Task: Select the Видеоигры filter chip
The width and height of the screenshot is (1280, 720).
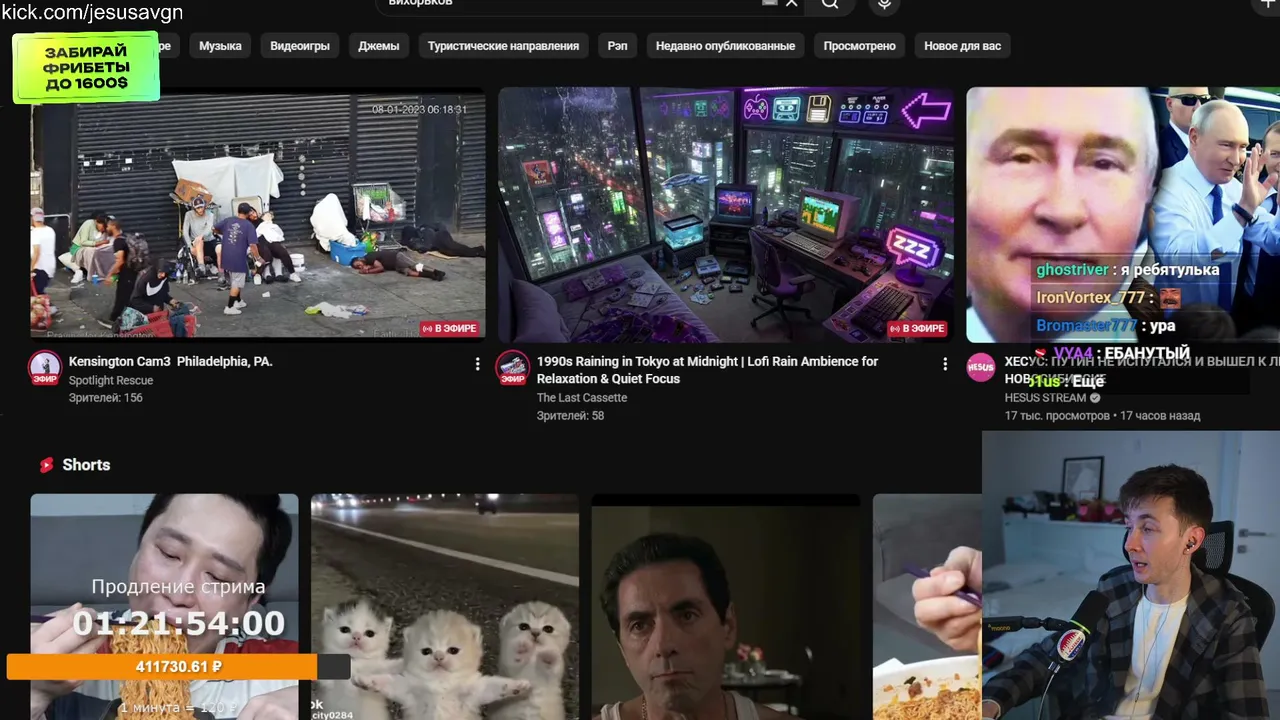Action: [x=300, y=46]
